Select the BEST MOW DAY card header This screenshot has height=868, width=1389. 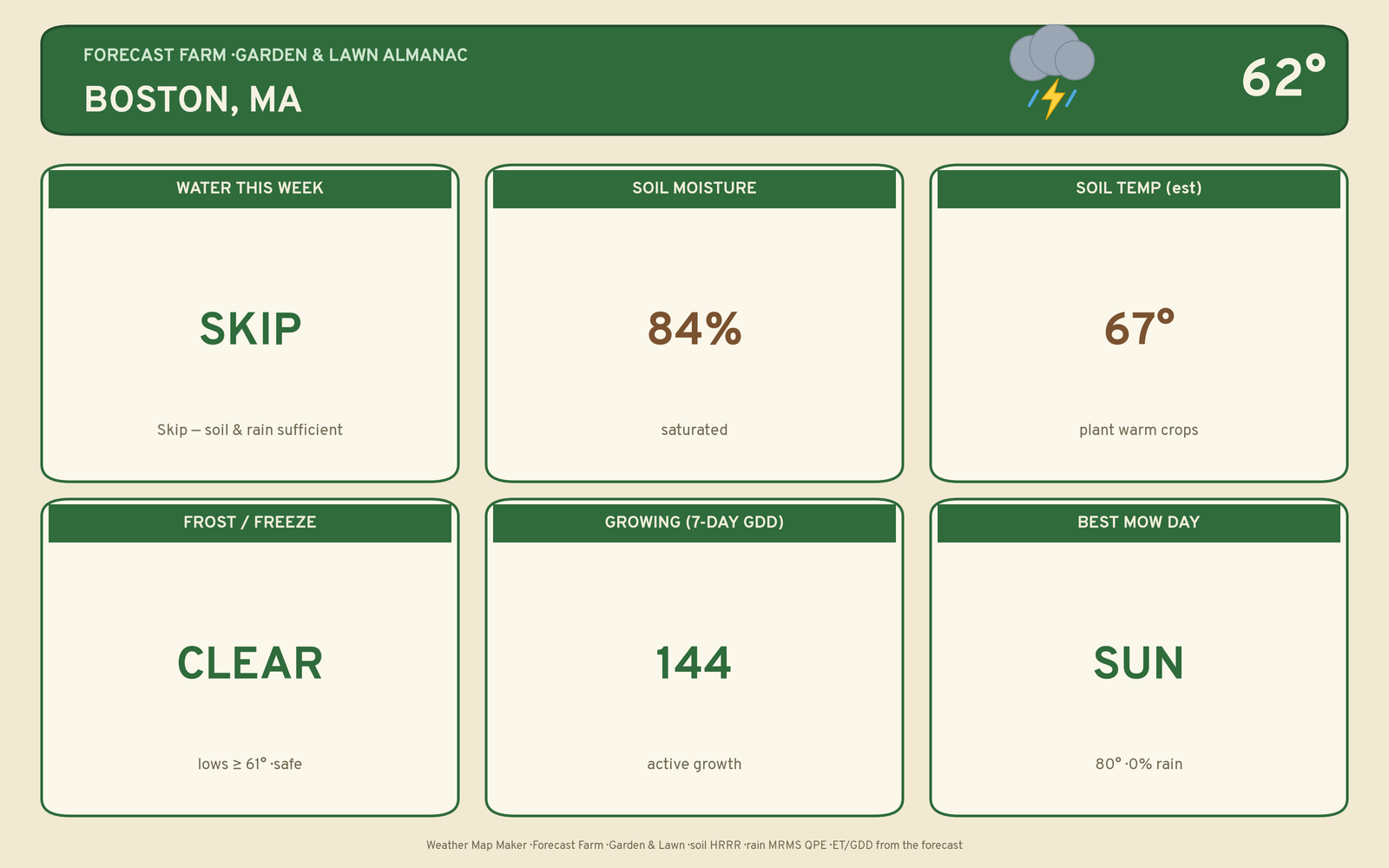point(1139,523)
